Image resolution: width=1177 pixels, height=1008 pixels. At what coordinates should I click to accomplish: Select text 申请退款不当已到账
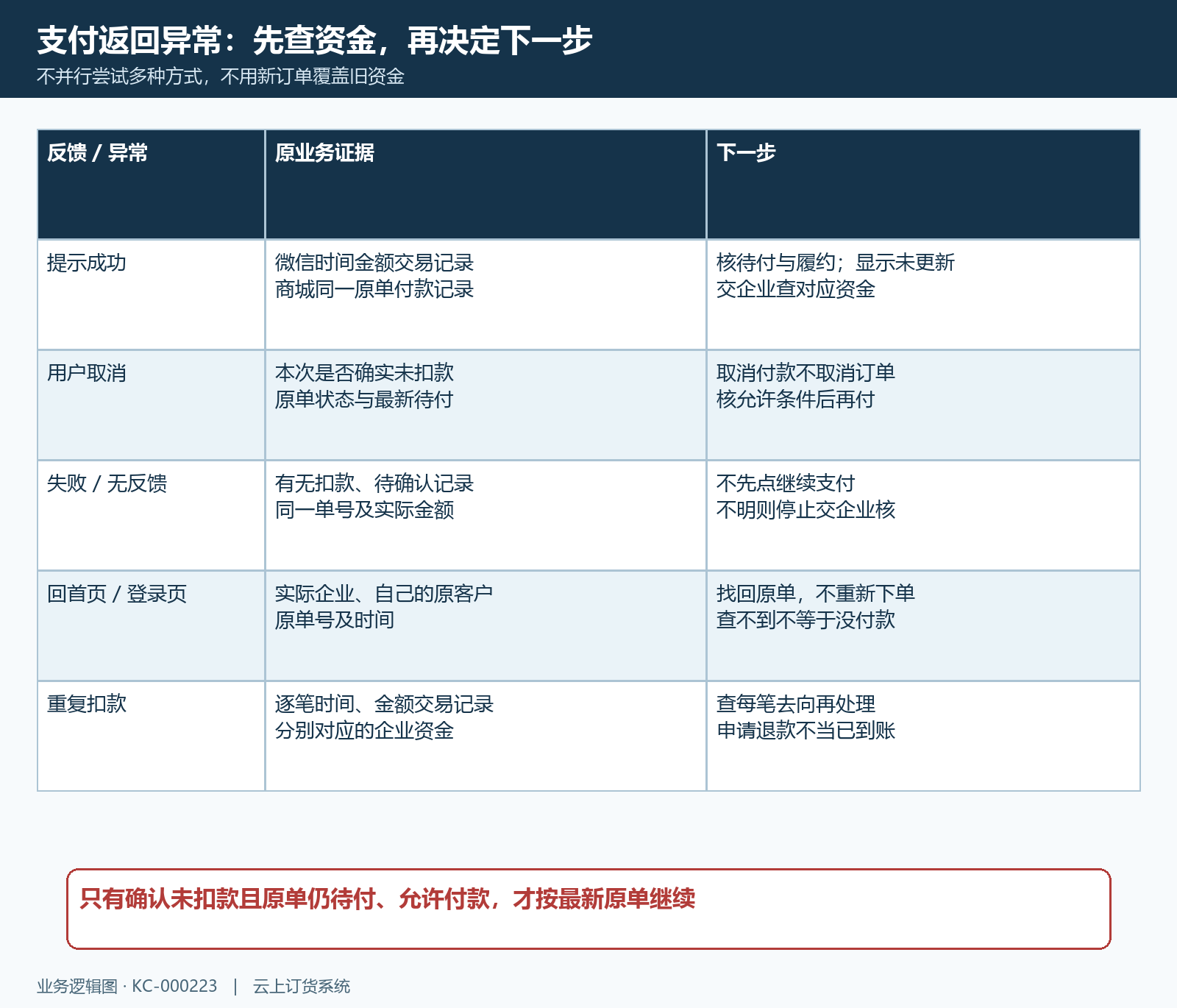(x=806, y=731)
